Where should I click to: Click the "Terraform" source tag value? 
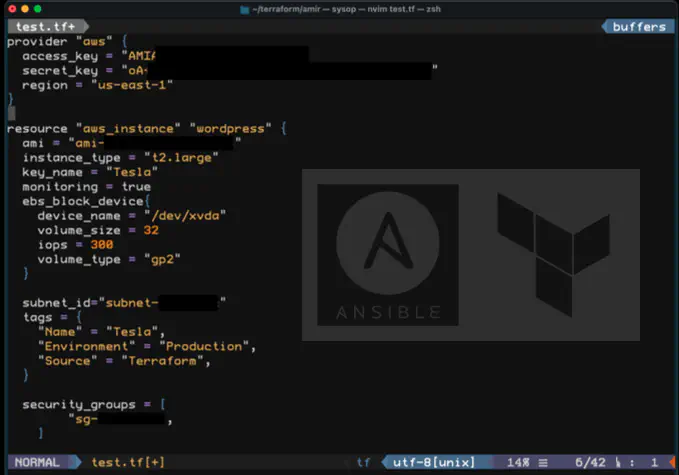pyautogui.click(x=162, y=361)
